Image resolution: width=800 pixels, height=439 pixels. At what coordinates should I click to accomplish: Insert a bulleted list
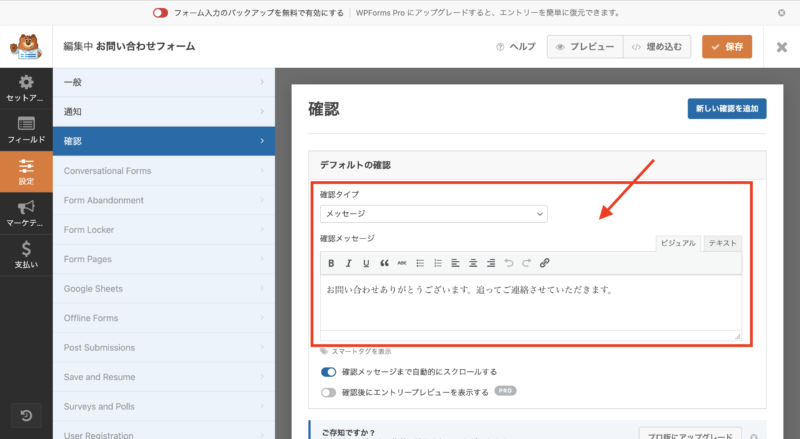pyautogui.click(x=420, y=263)
